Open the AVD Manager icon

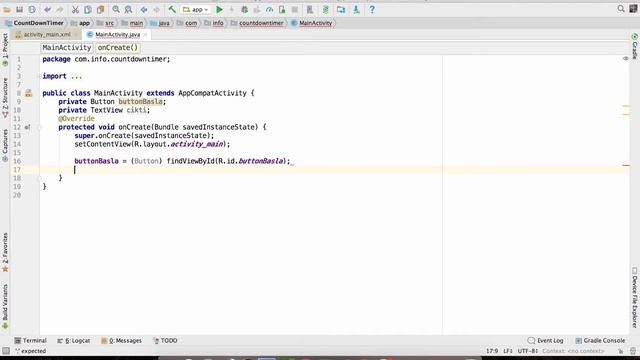click(310, 9)
